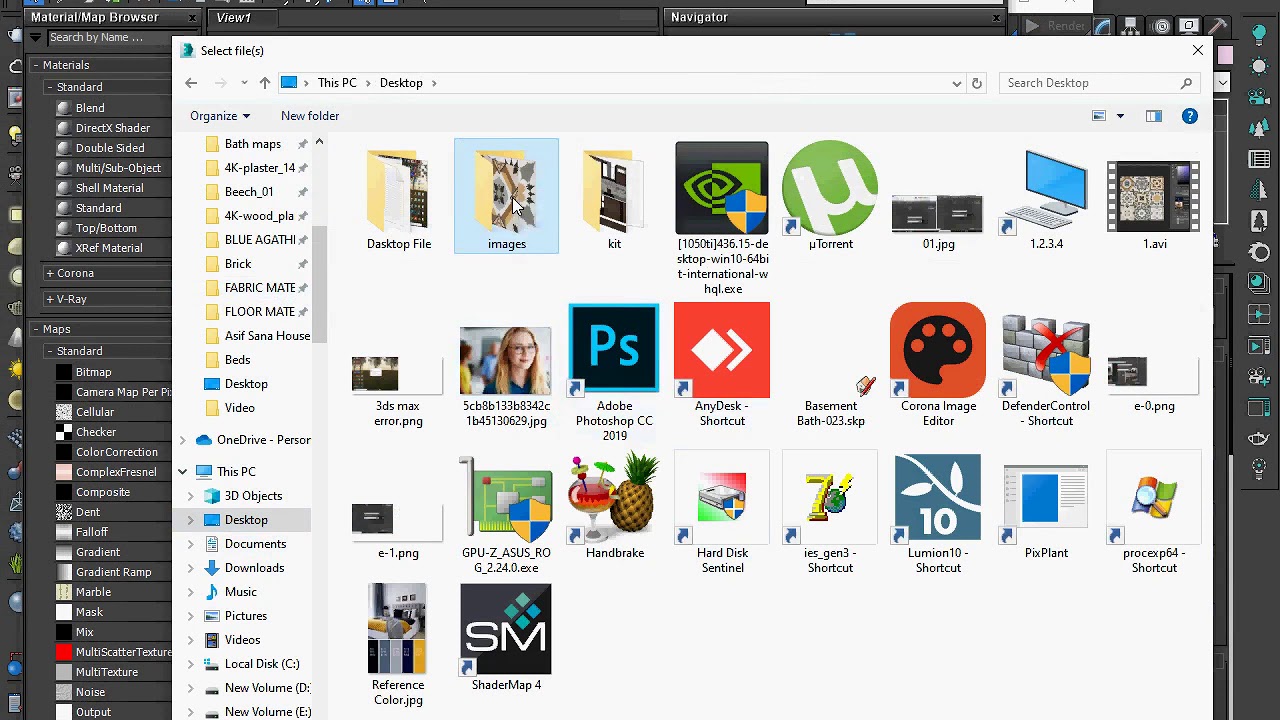Select the 1.2.3.4 computer shortcut
Screen dimensions: 1280x720
click(x=1046, y=197)
